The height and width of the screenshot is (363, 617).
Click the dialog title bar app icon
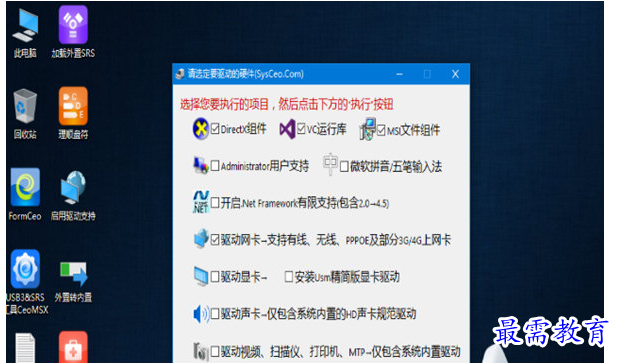pos(180,74)
